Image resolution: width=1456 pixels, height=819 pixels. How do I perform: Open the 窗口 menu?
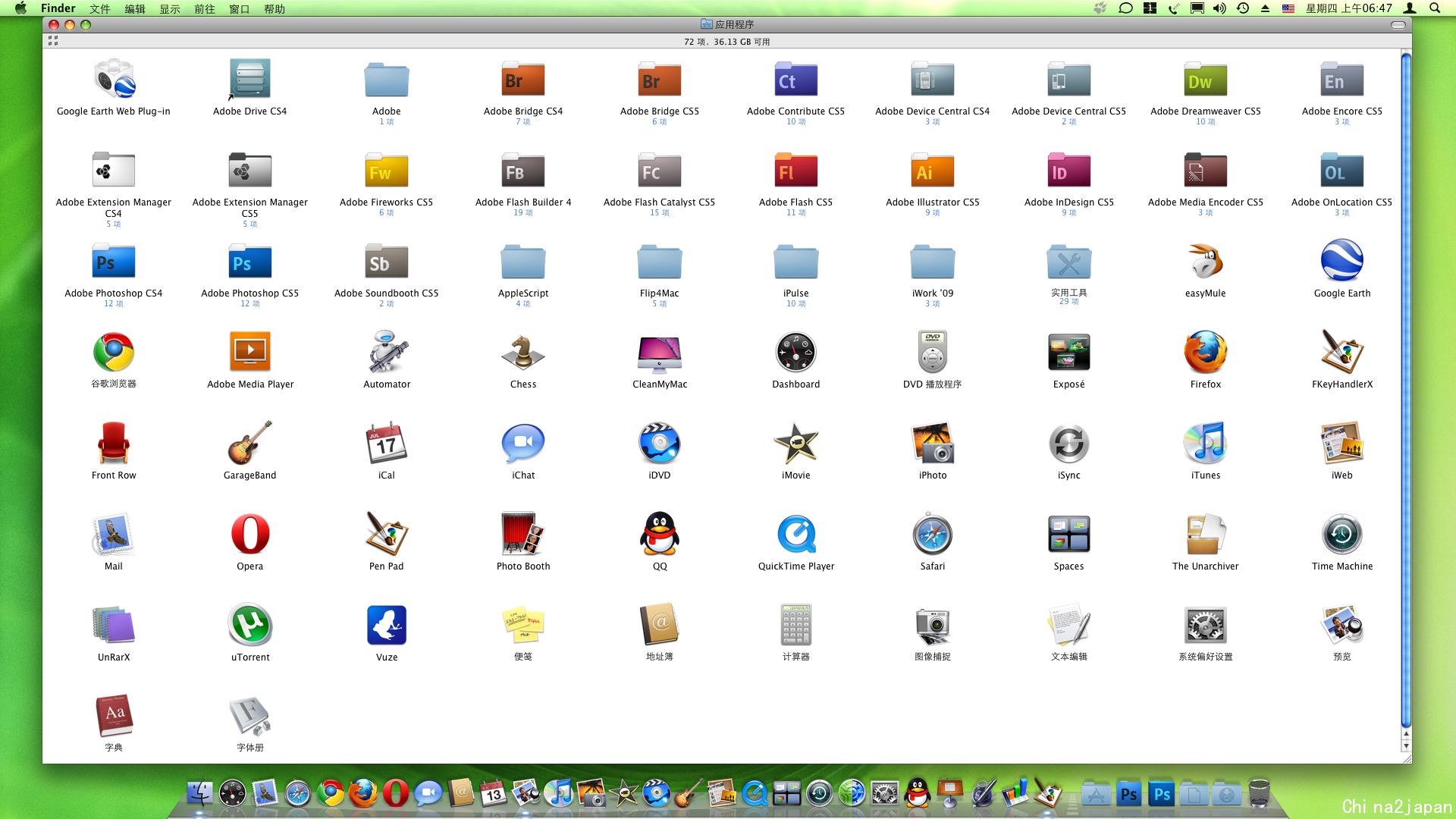pos(240,8)
